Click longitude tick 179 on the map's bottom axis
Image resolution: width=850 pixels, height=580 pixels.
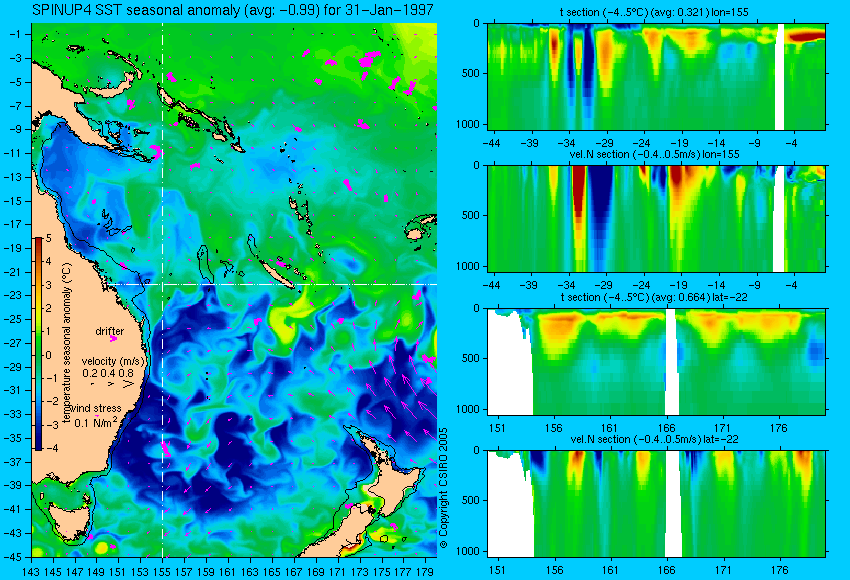pos(424,571)
